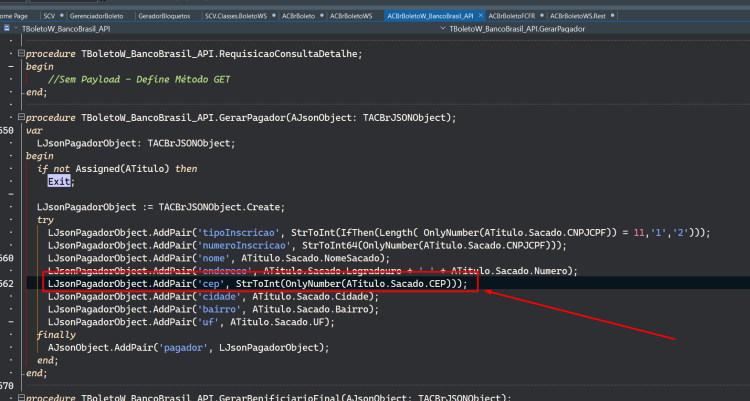
Task: Click the highlighted 'Exit' statement
Action: [x=59, y=181]
